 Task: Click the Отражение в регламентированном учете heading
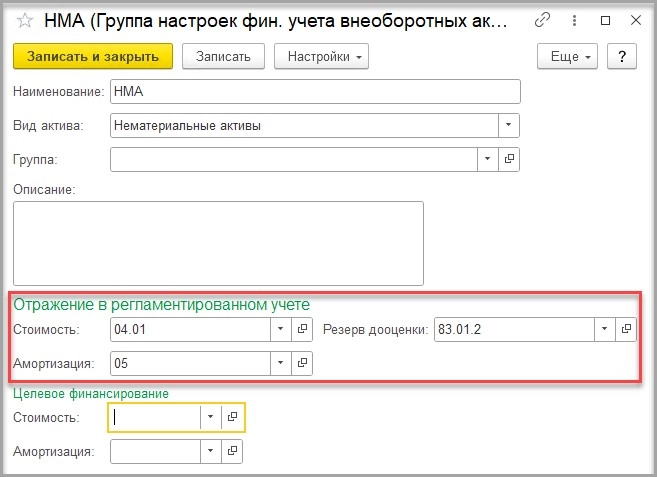pyautogui.click(x=161, y=305)
